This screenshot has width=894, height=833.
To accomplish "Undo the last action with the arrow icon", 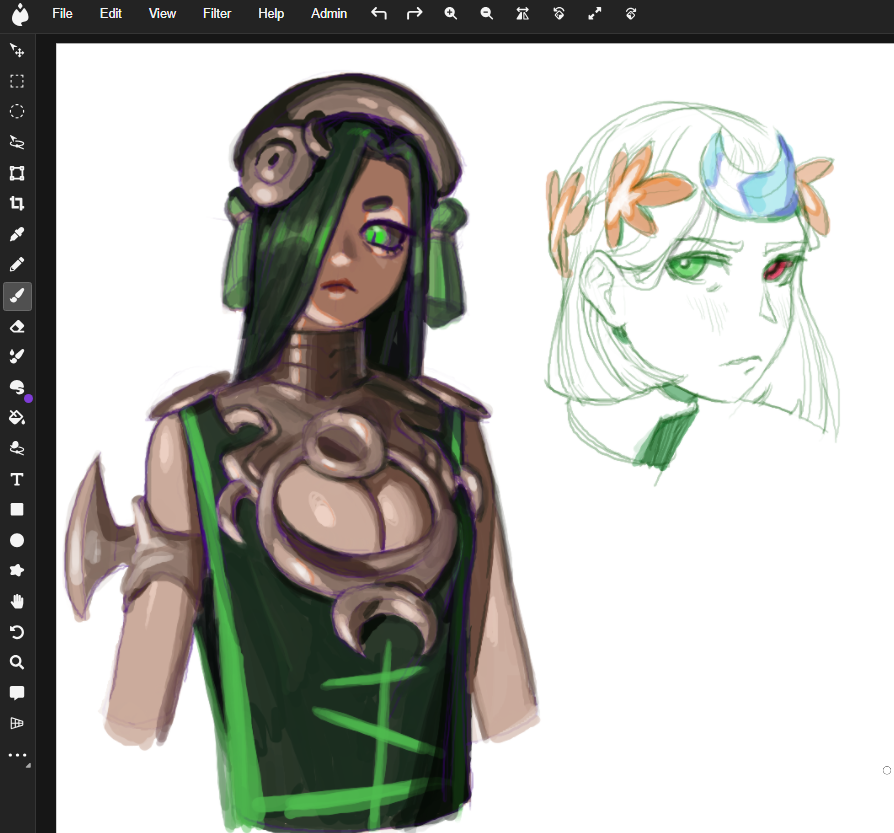I will (379, 14).
